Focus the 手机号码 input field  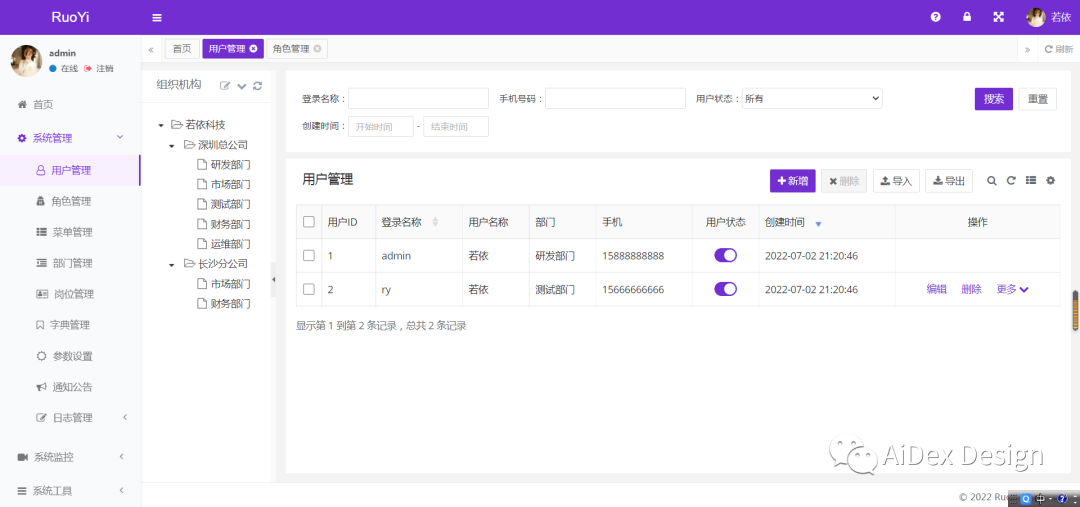pos(615,99)
